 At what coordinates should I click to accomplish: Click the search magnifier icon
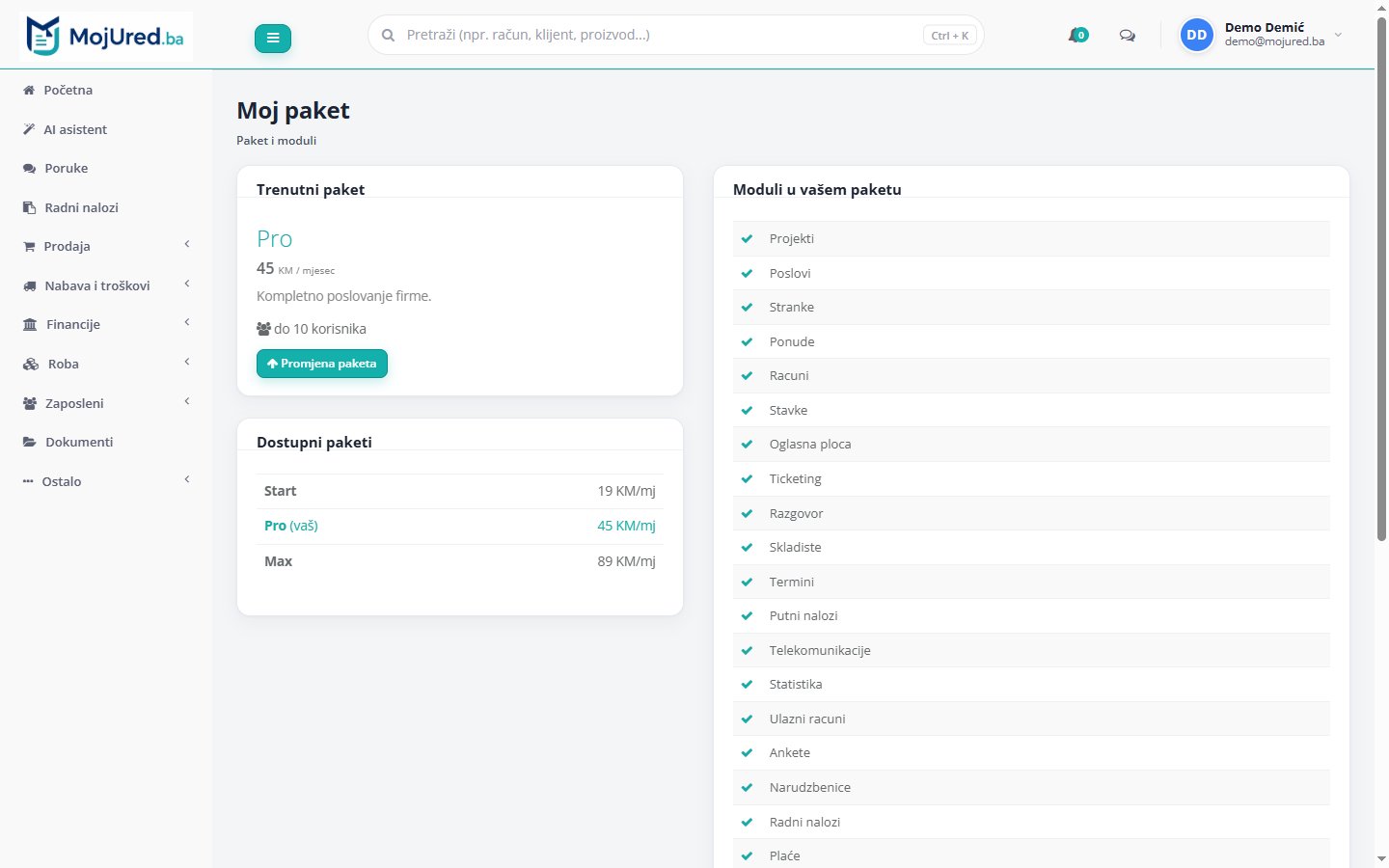[388, 36]
